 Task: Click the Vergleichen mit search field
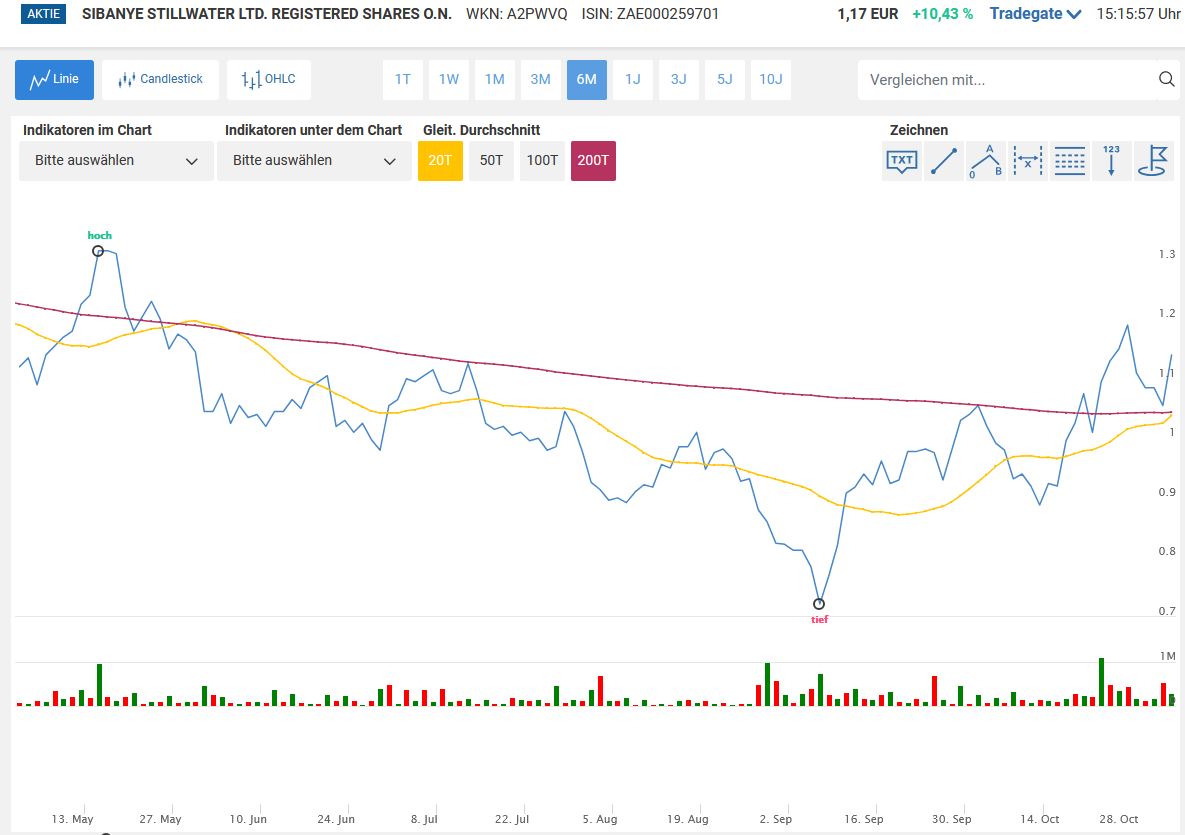[x=1005, y=80]
